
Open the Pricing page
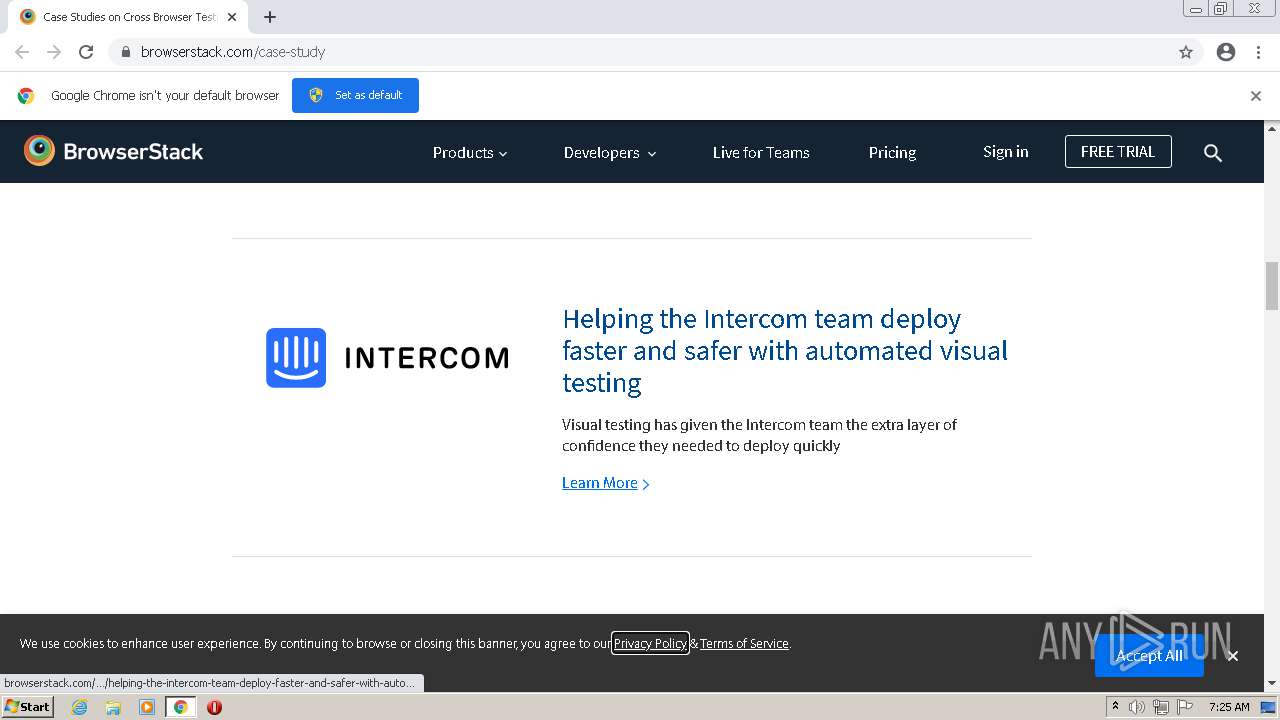pos(892,153)
